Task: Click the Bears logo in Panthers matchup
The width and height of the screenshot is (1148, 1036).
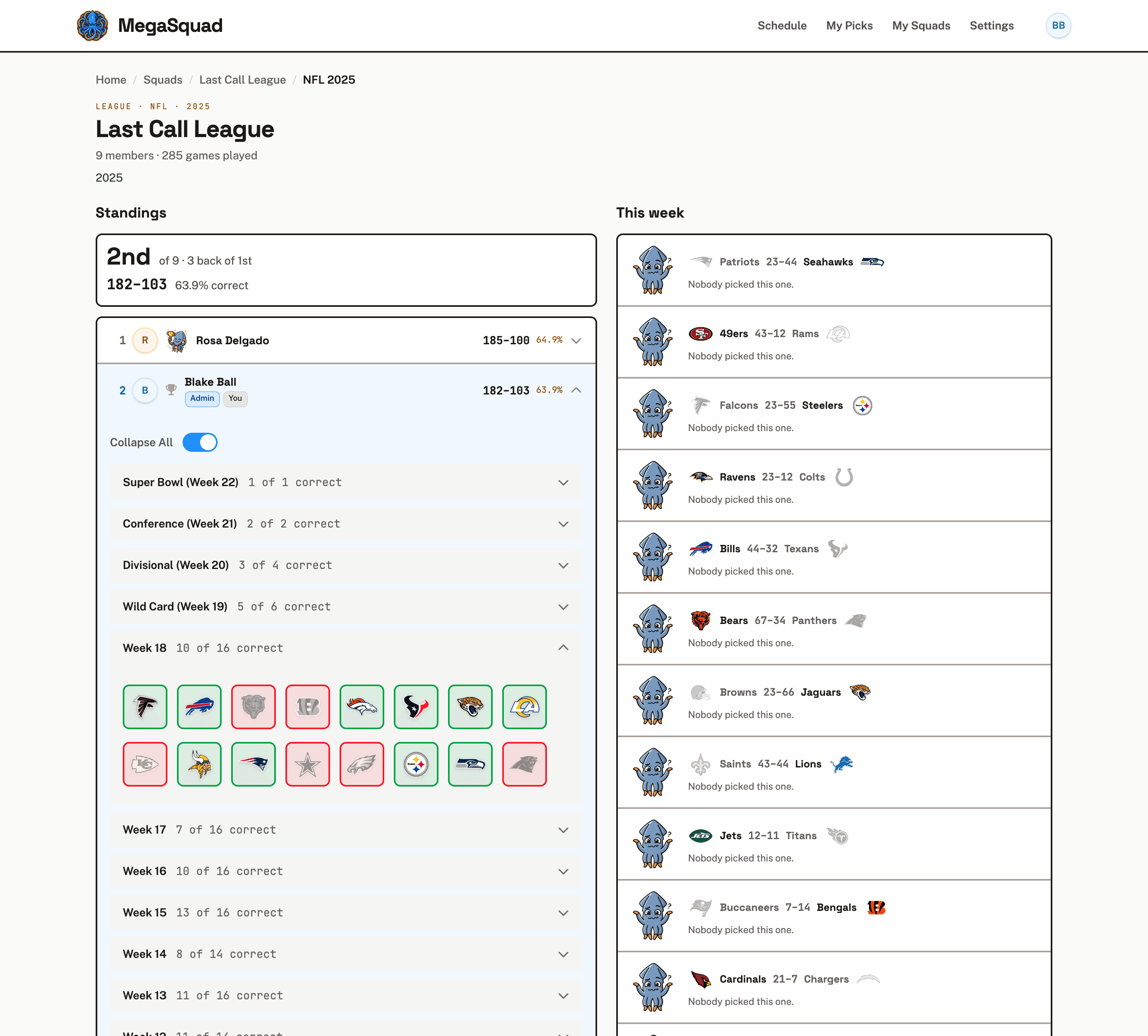Action: click(x=700, y=620)
